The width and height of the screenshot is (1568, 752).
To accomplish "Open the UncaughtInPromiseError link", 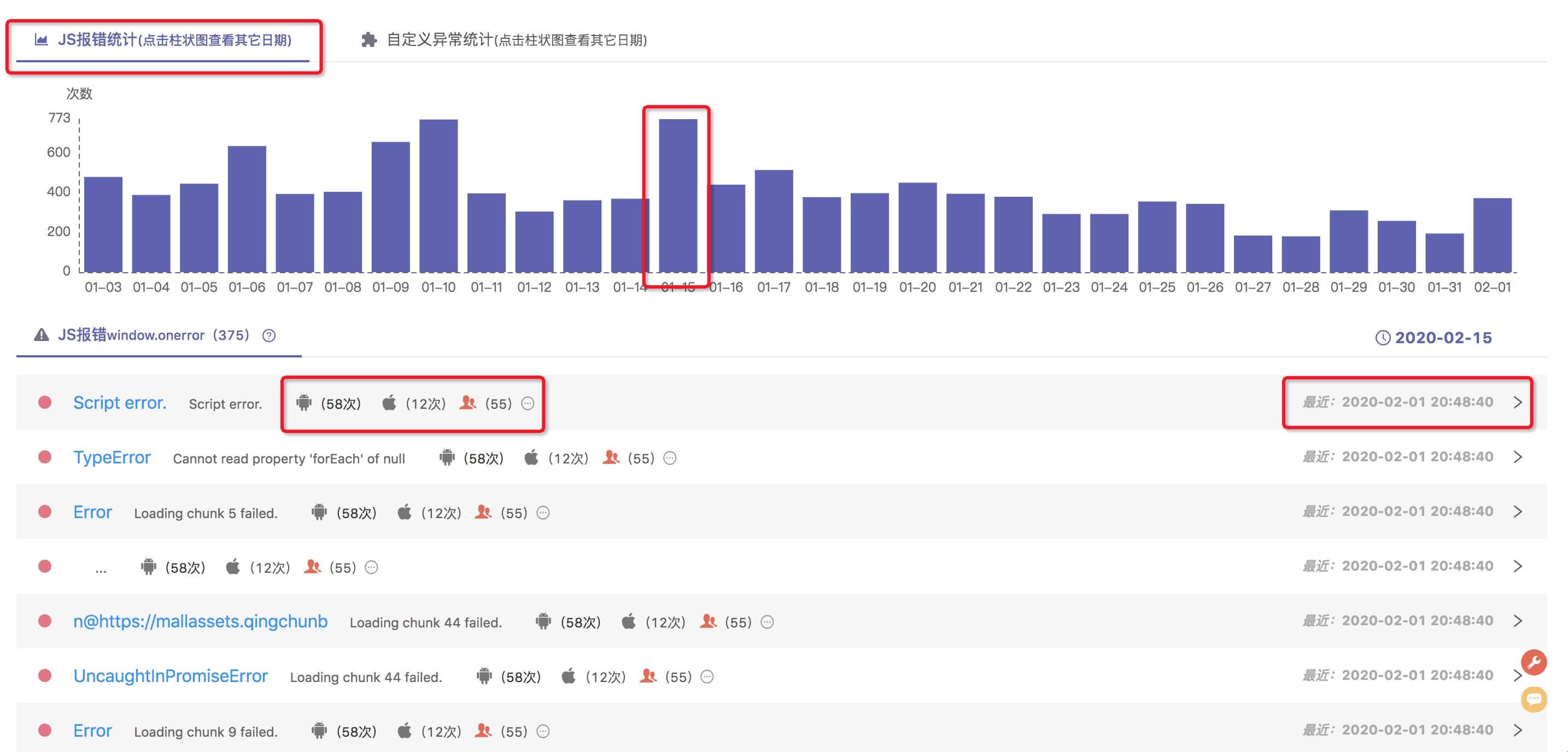I will [x=171, y=676].
